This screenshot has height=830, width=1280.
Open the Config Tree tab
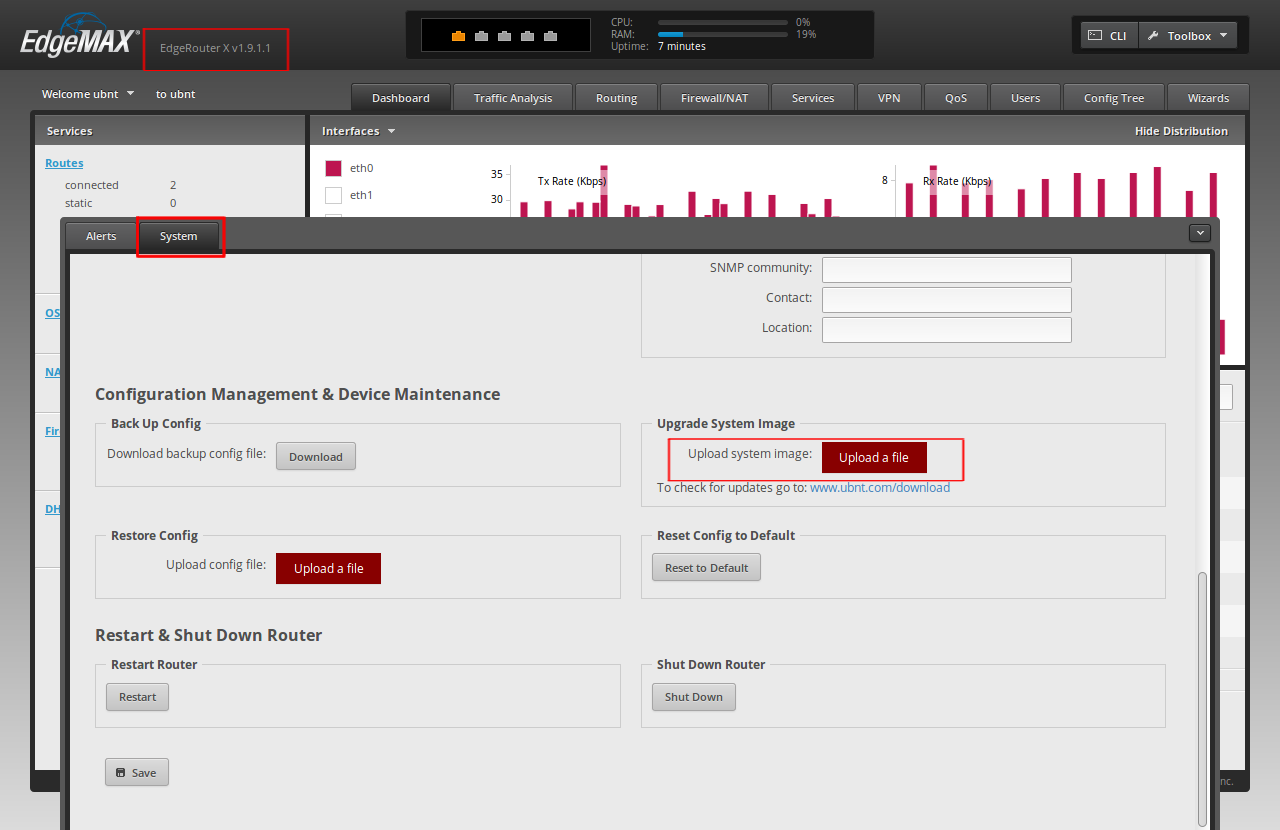pos(1114,97)
